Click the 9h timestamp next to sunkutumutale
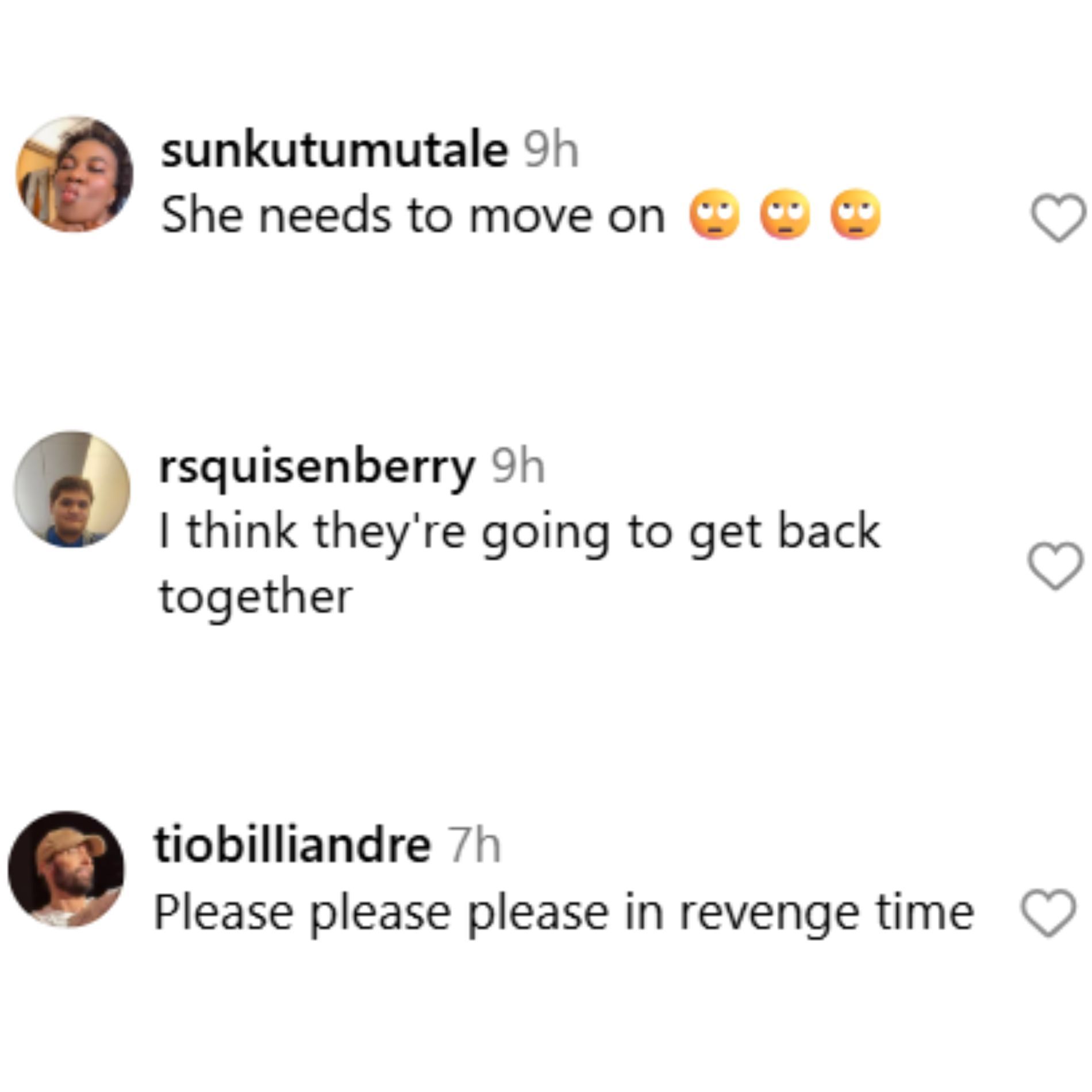 point(551,151)
